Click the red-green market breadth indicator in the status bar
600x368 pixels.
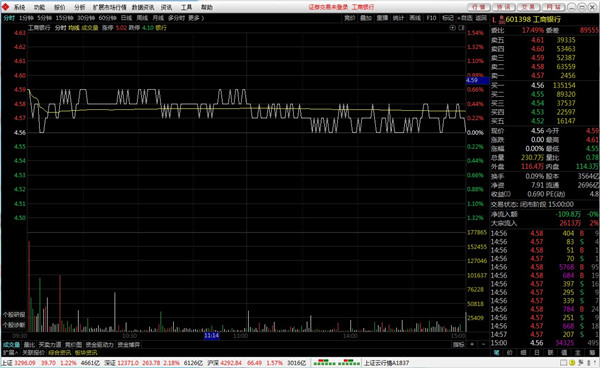click(x=336, y=362)
